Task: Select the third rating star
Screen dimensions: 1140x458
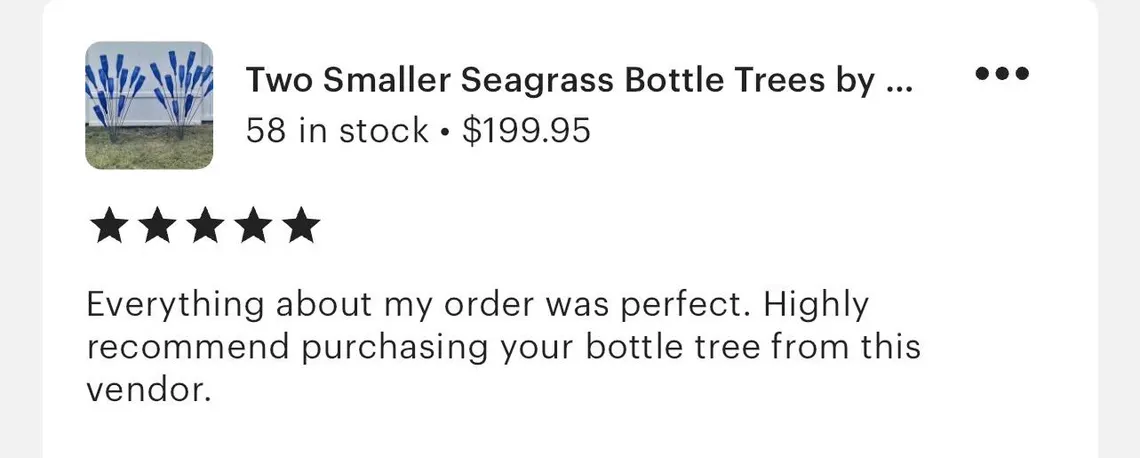Action: click(x=205, y=227)
